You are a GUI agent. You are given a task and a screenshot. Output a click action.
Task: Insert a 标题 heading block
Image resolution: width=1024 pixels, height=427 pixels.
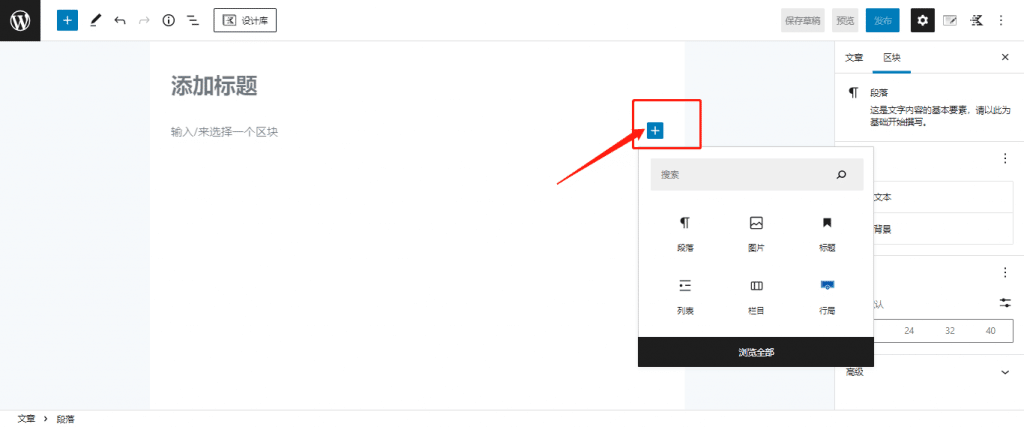click(x=827, y=234)
